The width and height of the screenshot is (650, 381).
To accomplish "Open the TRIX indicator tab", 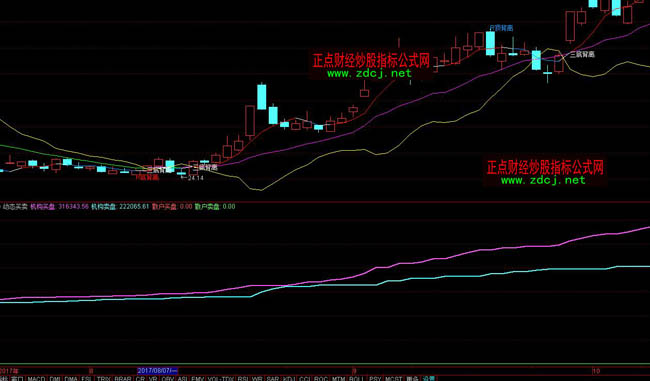I will pos(104,379).
